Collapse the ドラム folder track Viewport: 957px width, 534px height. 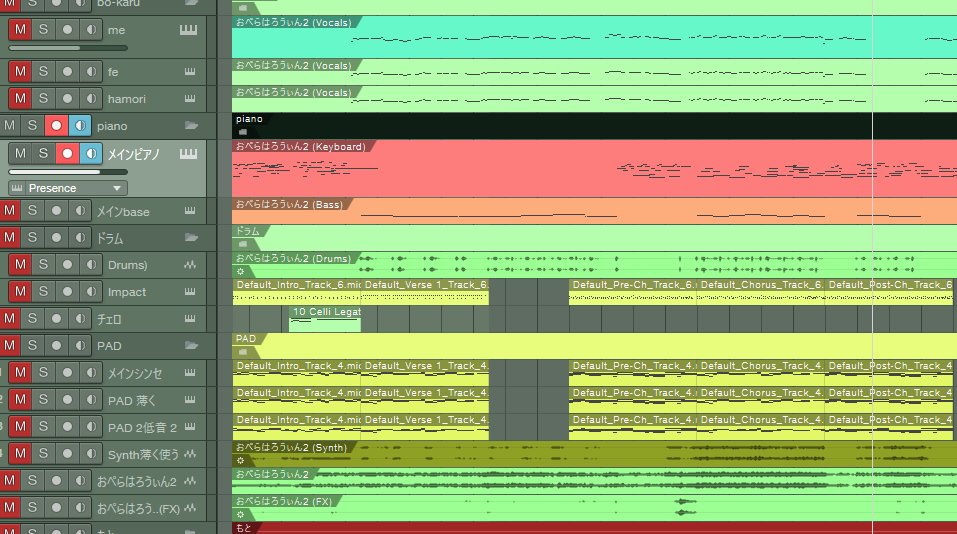click(191, 237)
